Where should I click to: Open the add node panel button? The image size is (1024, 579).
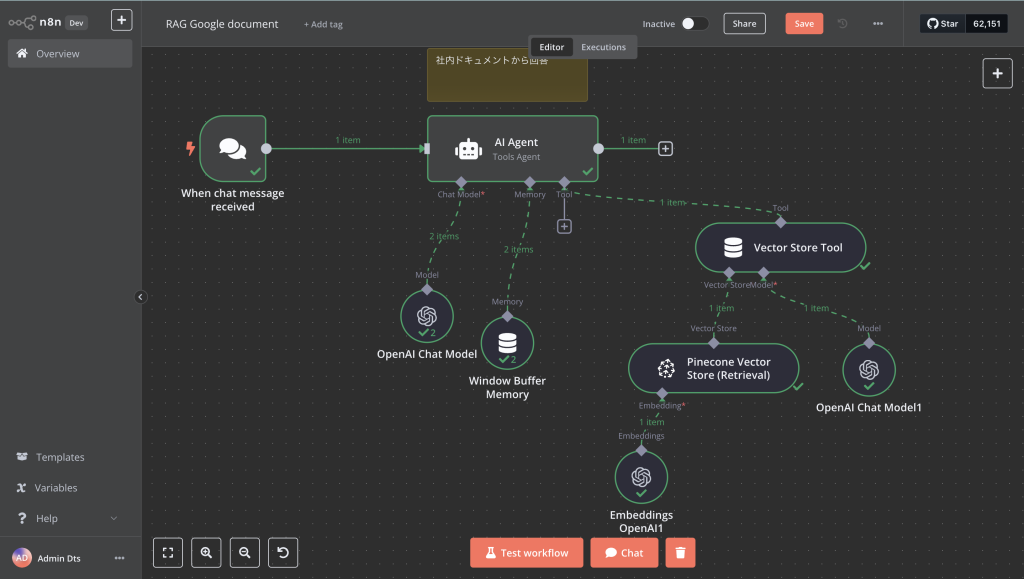point(997,74)
